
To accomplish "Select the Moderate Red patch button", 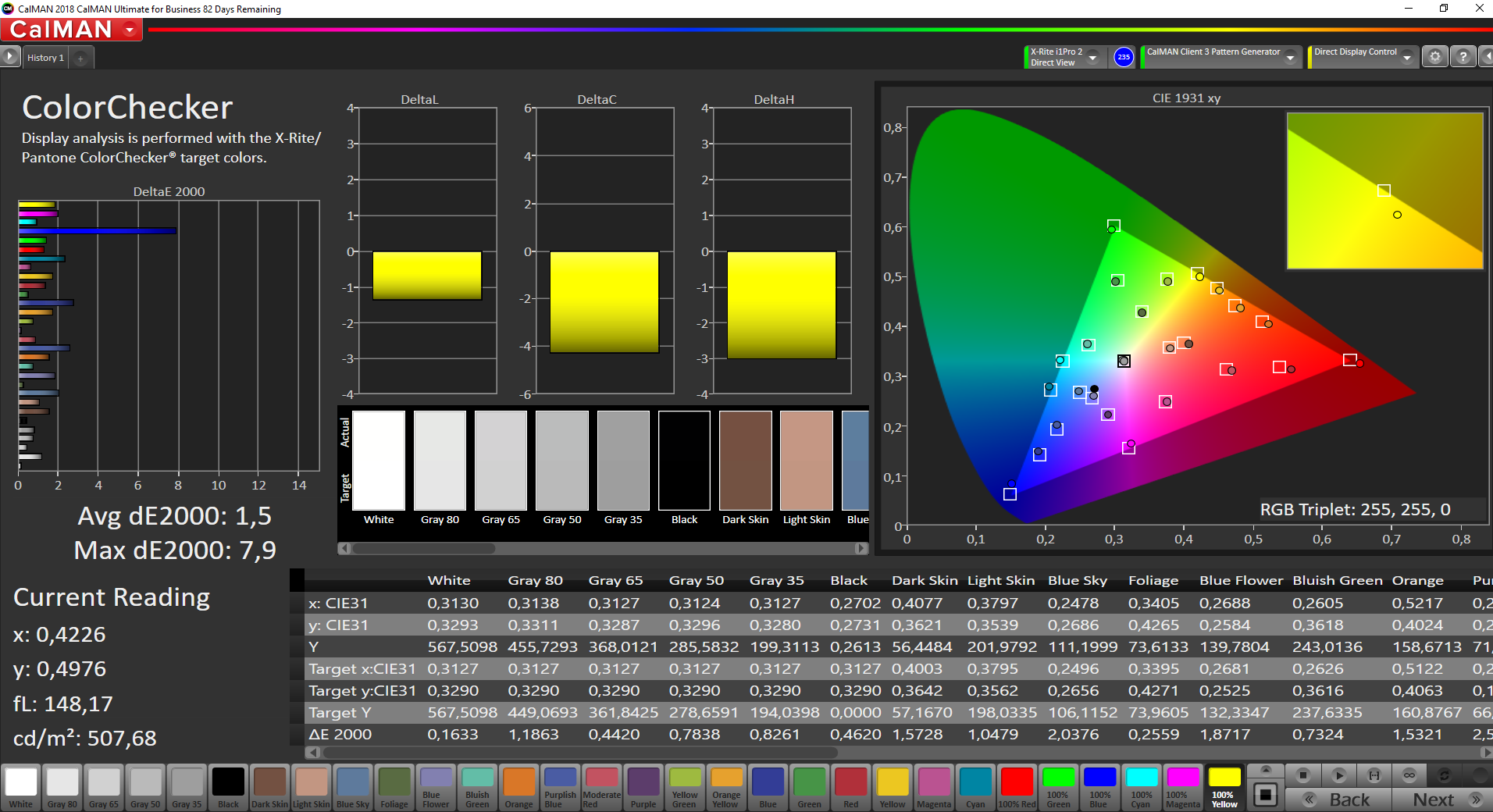I will click(601, 787).
